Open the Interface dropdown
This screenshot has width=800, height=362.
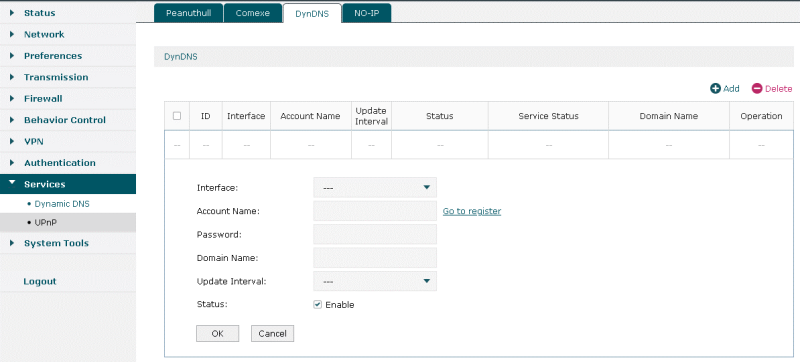tap(375, 188)
